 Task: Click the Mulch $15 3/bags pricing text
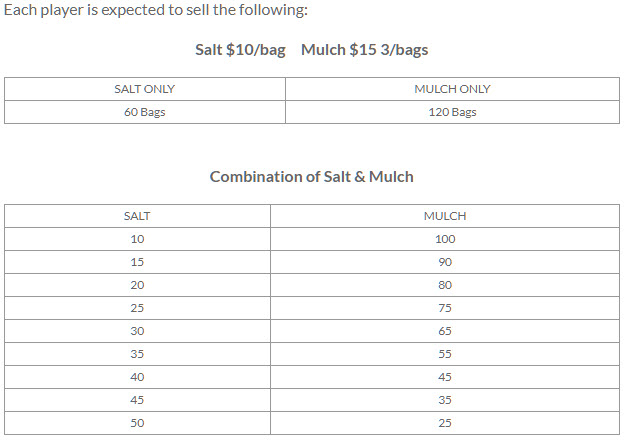pyautogui.click(x=364, y=50)
